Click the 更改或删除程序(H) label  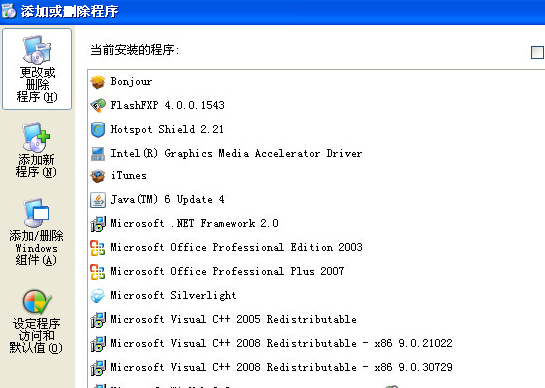coord(37,84)
